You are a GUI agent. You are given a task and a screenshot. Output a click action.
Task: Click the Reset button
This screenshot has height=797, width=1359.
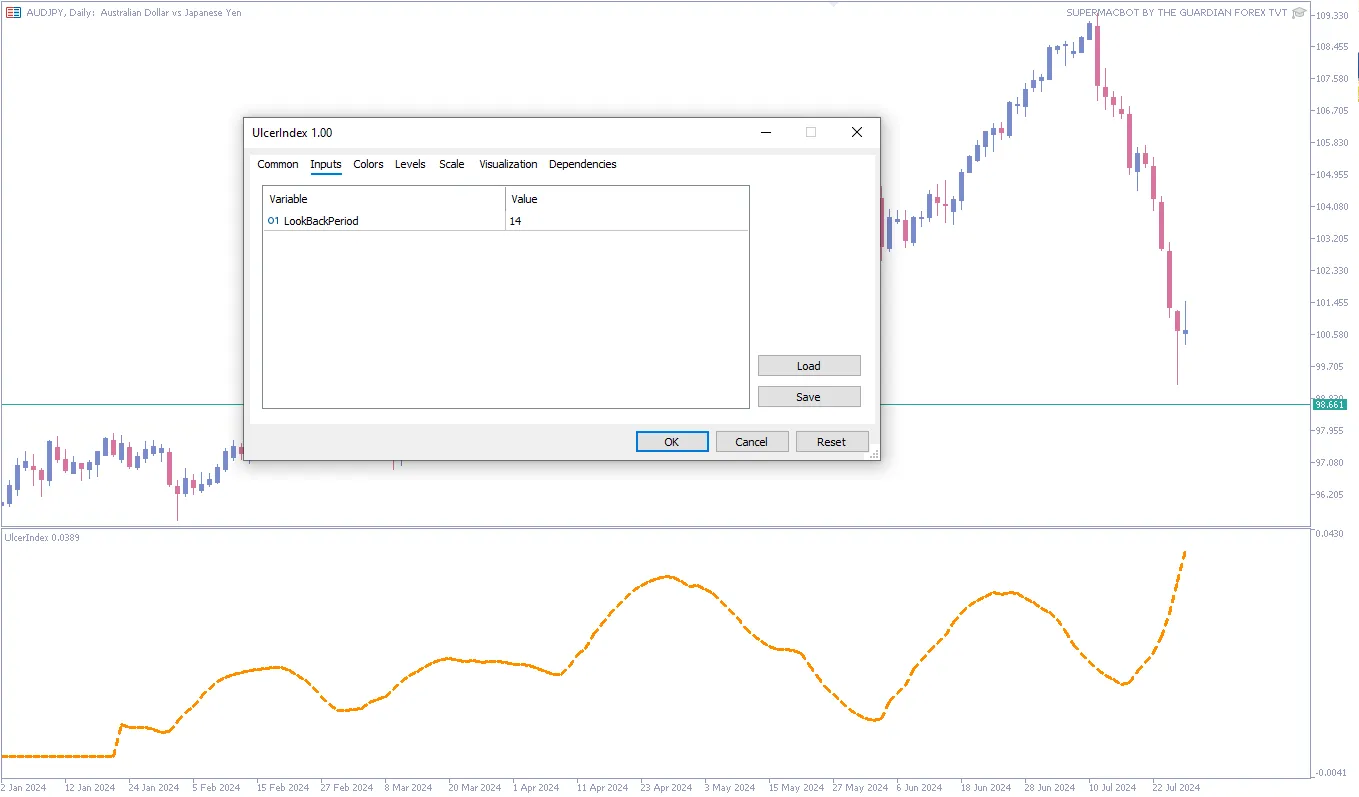[831, 442]
